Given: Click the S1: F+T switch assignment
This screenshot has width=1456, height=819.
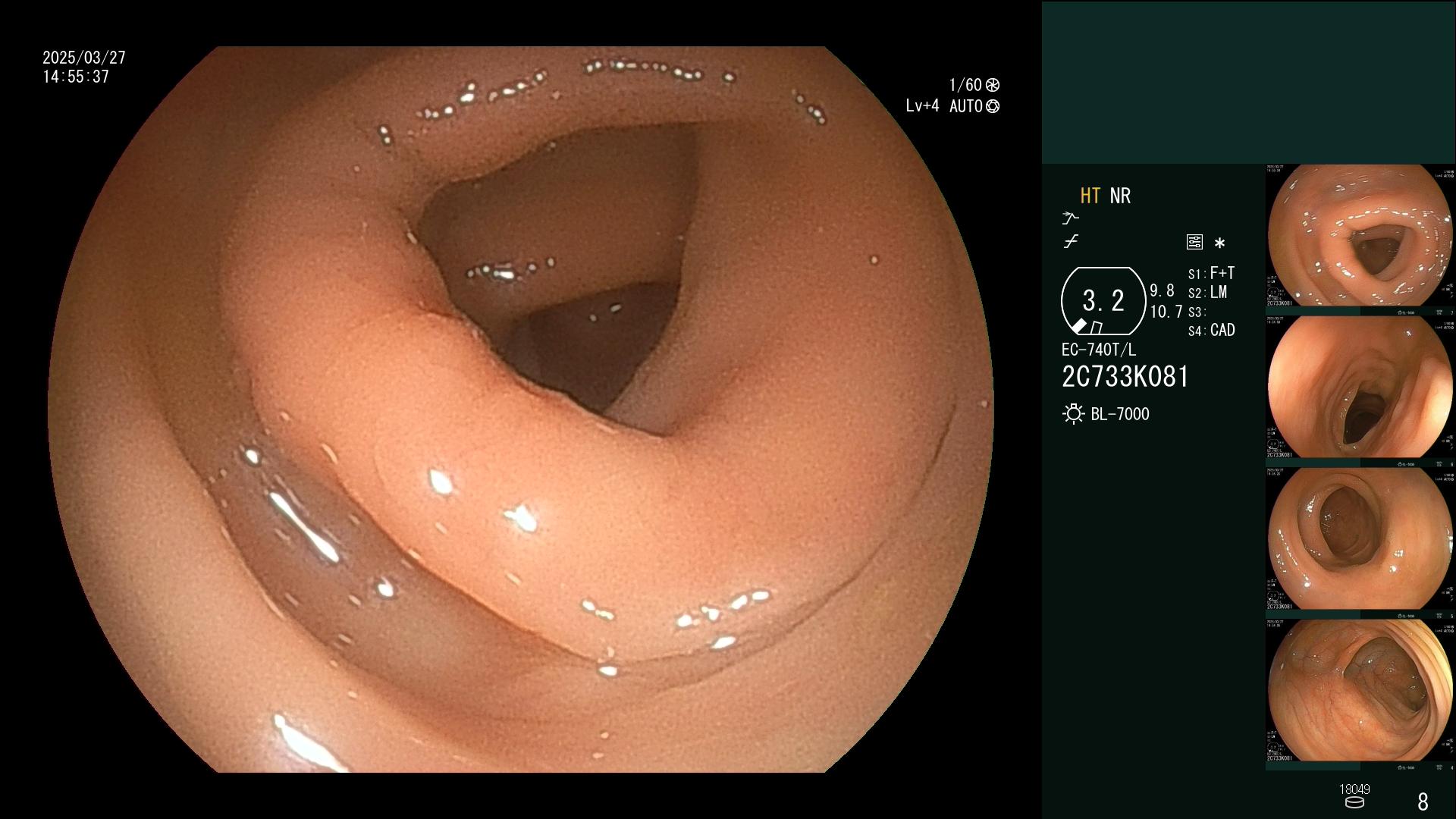Looking at the screenshot, I should 1211,273.
